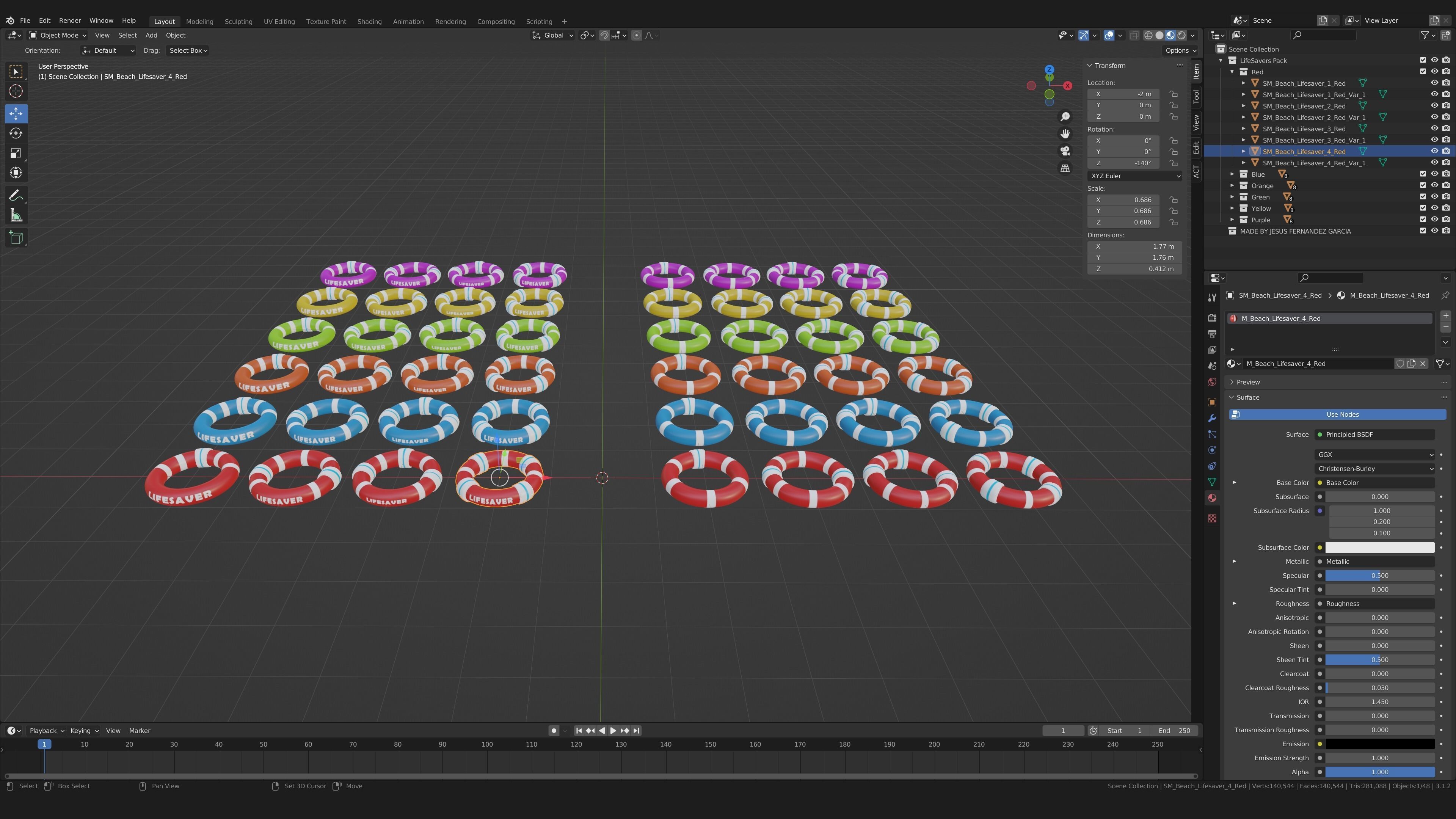1456x819 pixels.
Task: Switch to the Shading workspace tab
Action: pos(369,22)
